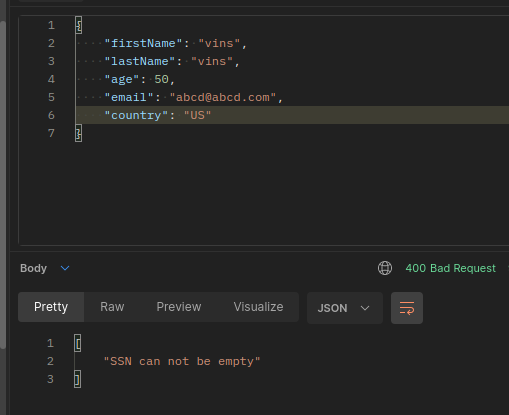Click the 400 Bad Request status
The image size is (509, 415).
tap(451, 268)
